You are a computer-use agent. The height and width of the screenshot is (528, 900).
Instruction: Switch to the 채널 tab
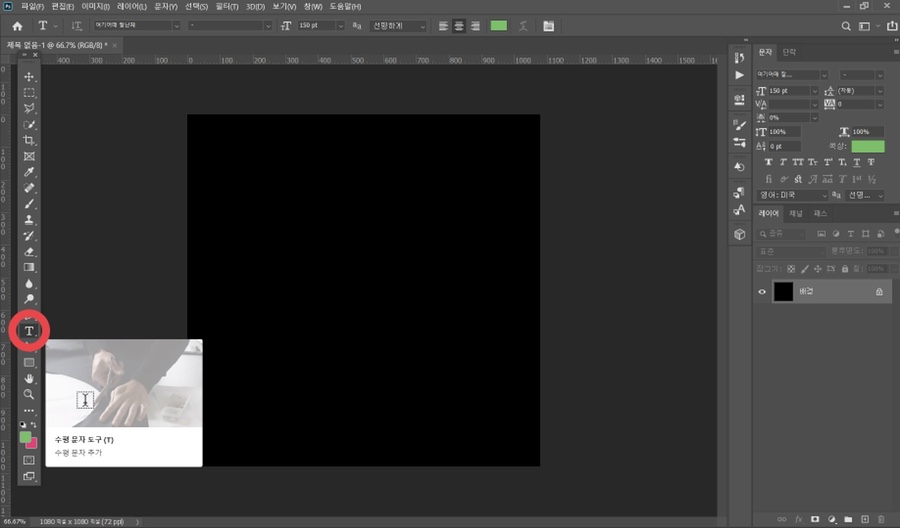796,213
